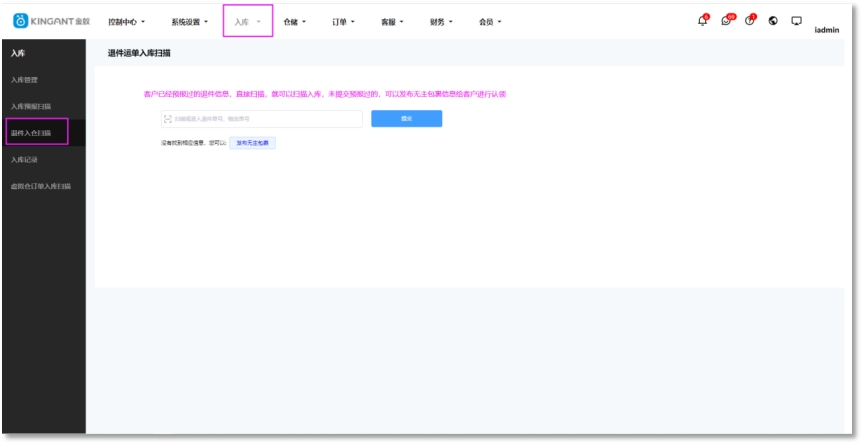Expand the 仓储 dropdown menu
This screenshot has width=862, height=444.
[295, 21]
